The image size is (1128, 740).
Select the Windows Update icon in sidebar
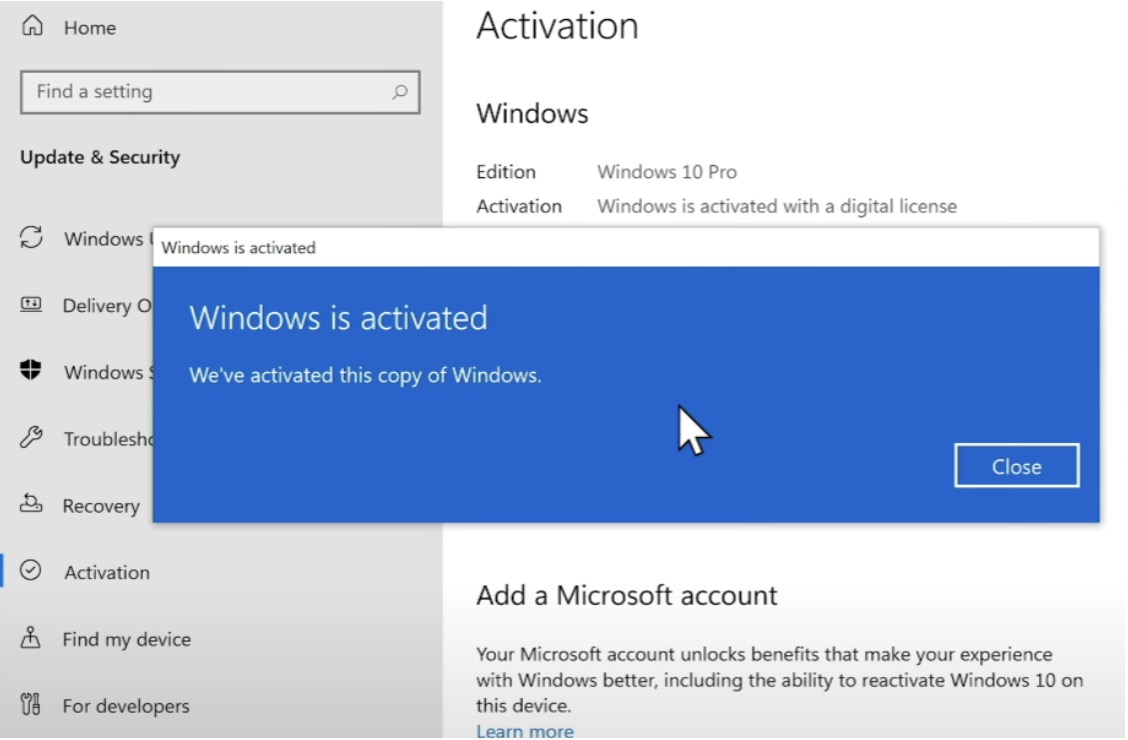[32, 239]
